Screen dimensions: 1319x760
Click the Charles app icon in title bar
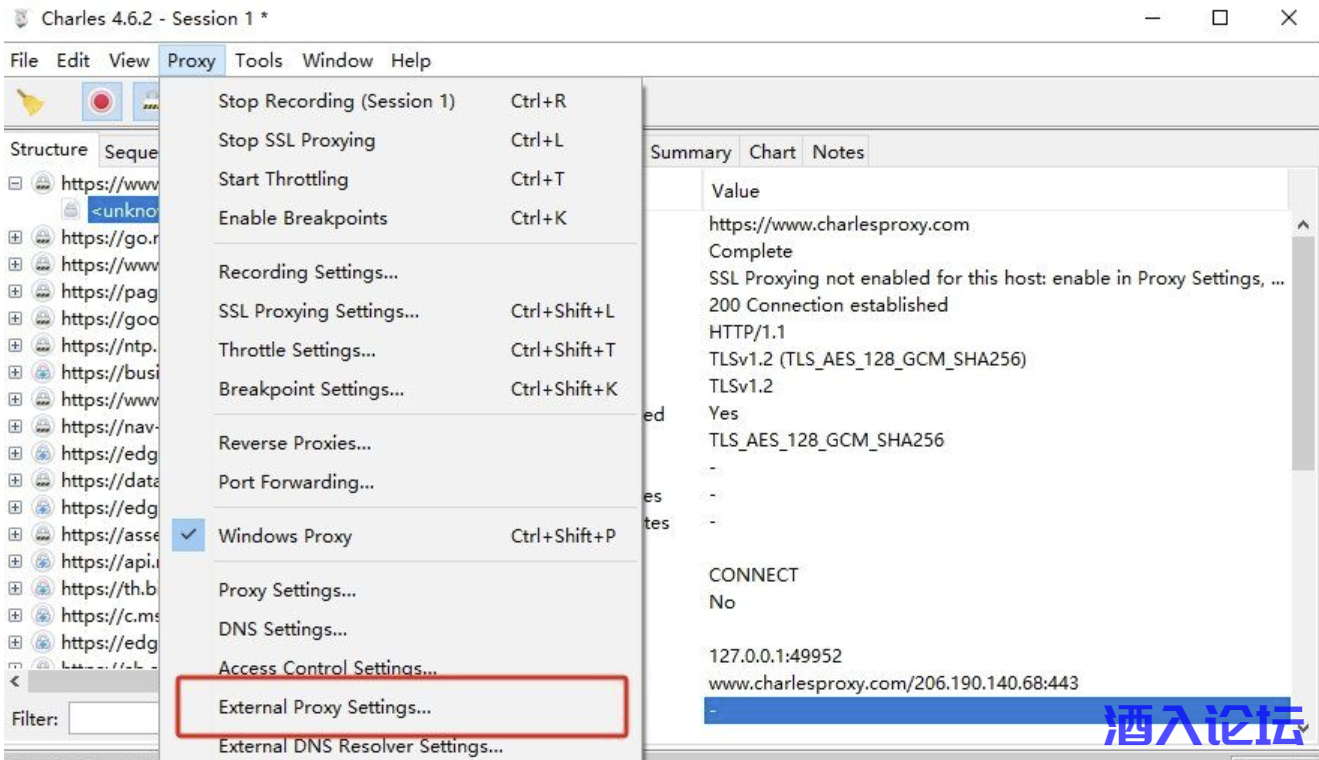pos(21,19)
